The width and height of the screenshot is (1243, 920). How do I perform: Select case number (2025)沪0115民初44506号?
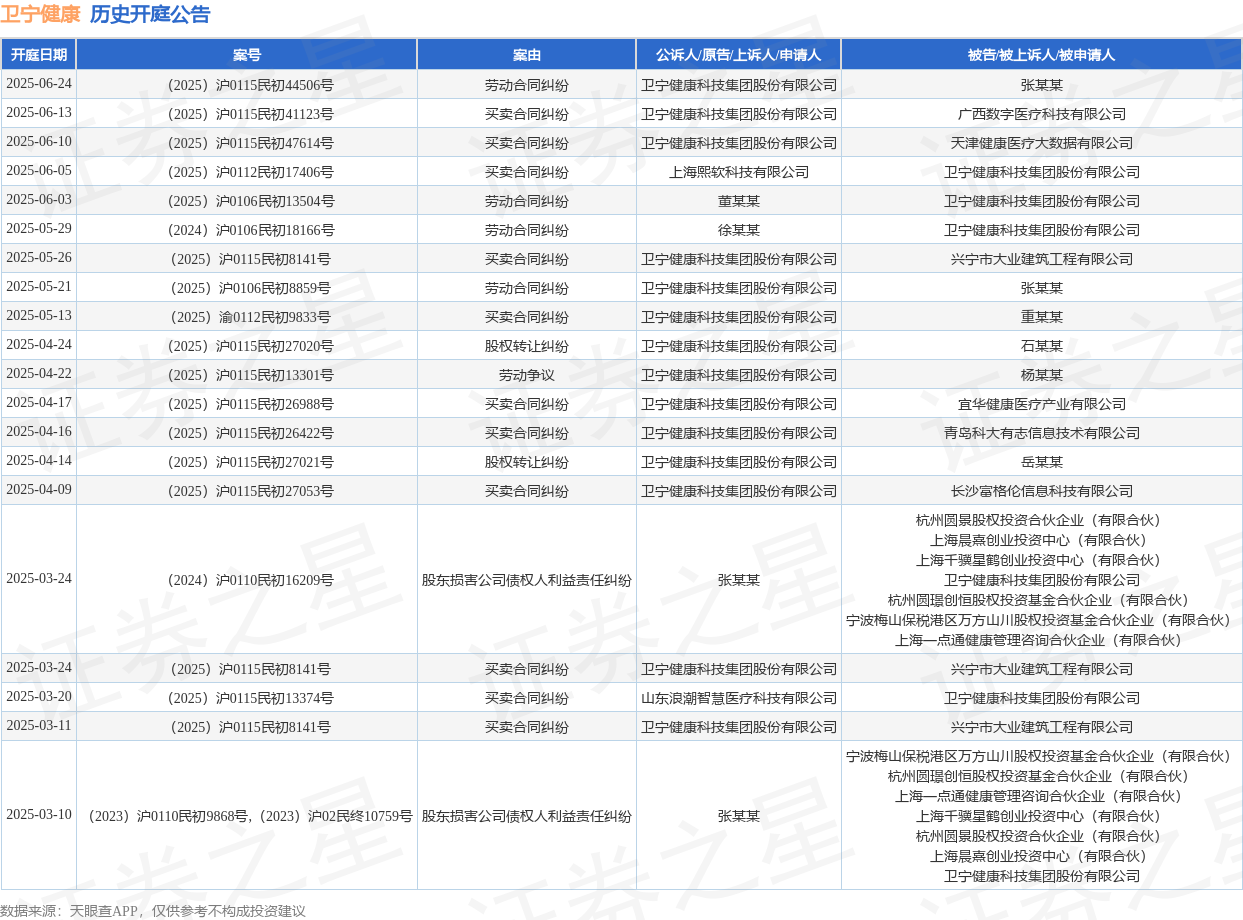[247, 85]
